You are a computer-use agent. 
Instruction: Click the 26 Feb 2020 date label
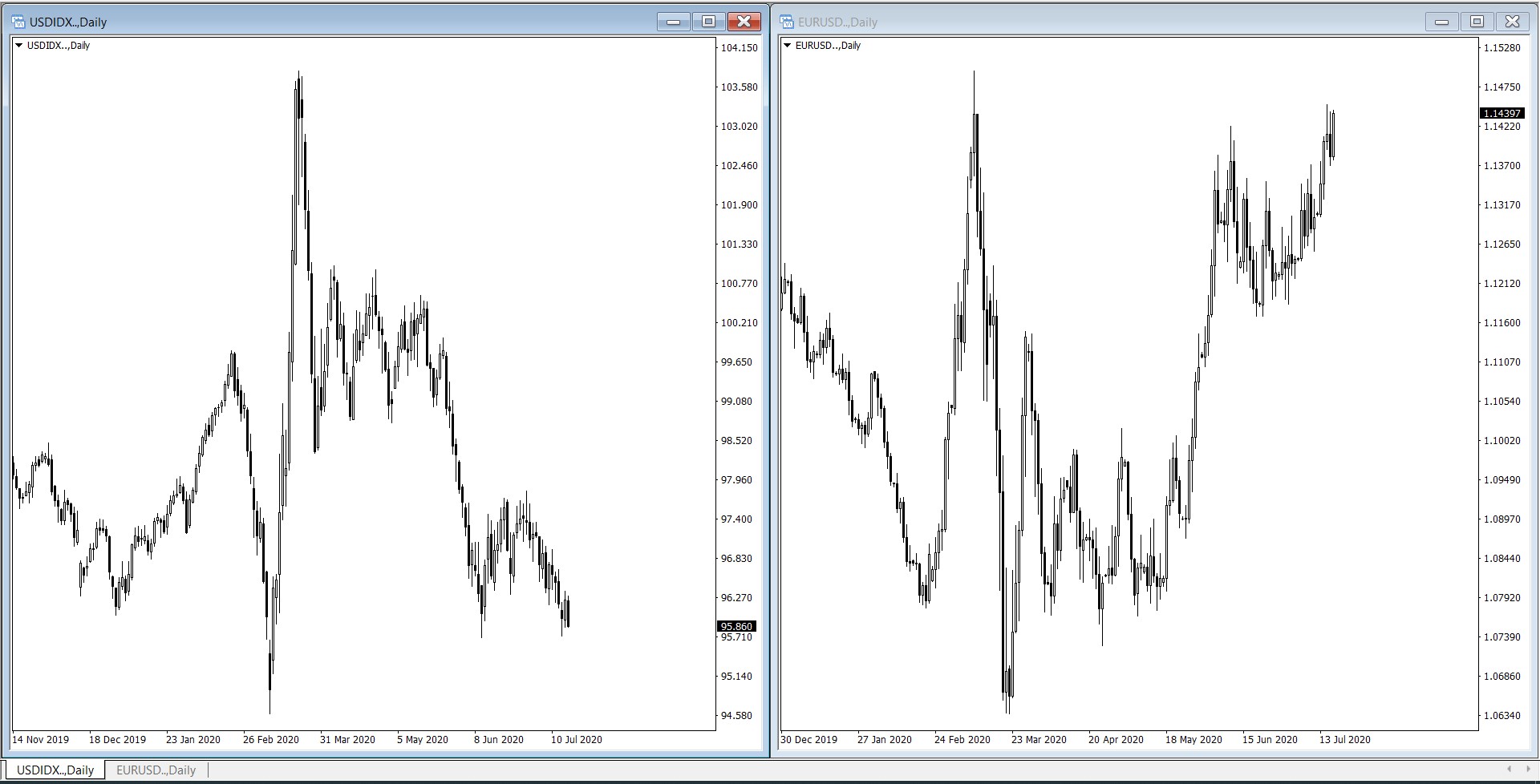click(270, 740)
